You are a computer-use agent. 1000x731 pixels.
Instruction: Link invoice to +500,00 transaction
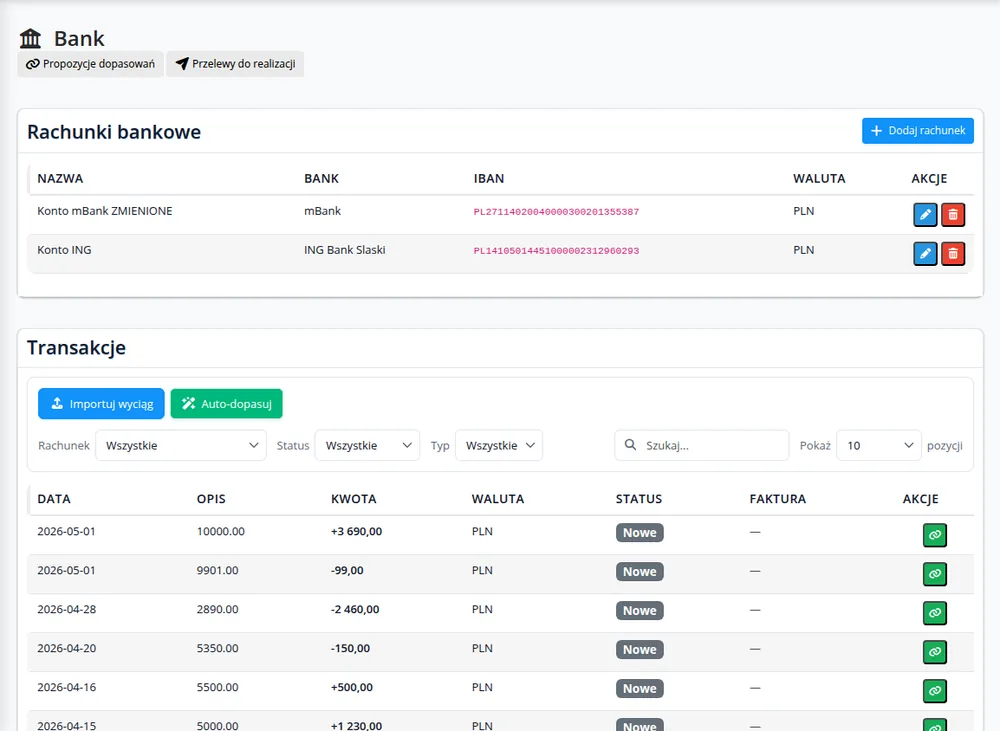tap(934, 691)
